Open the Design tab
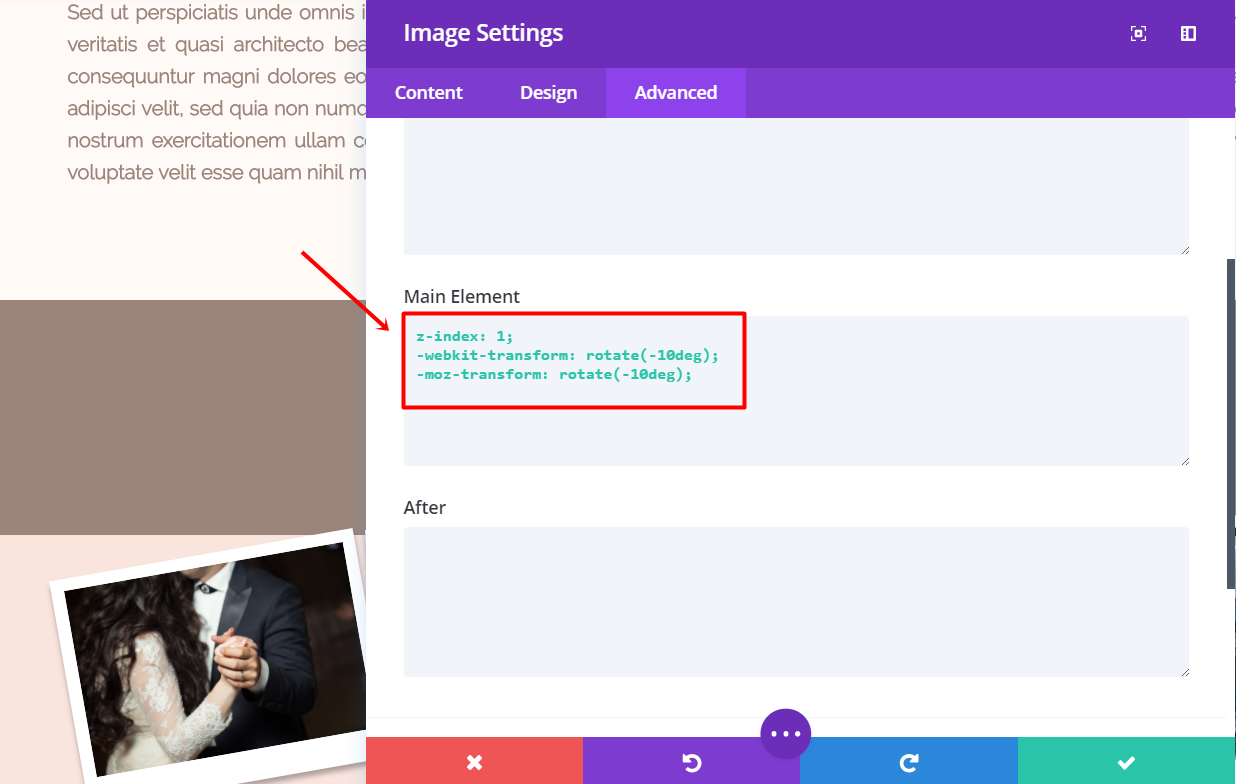The height and width of the screenshot is (784, 1236). pos(548,93)
